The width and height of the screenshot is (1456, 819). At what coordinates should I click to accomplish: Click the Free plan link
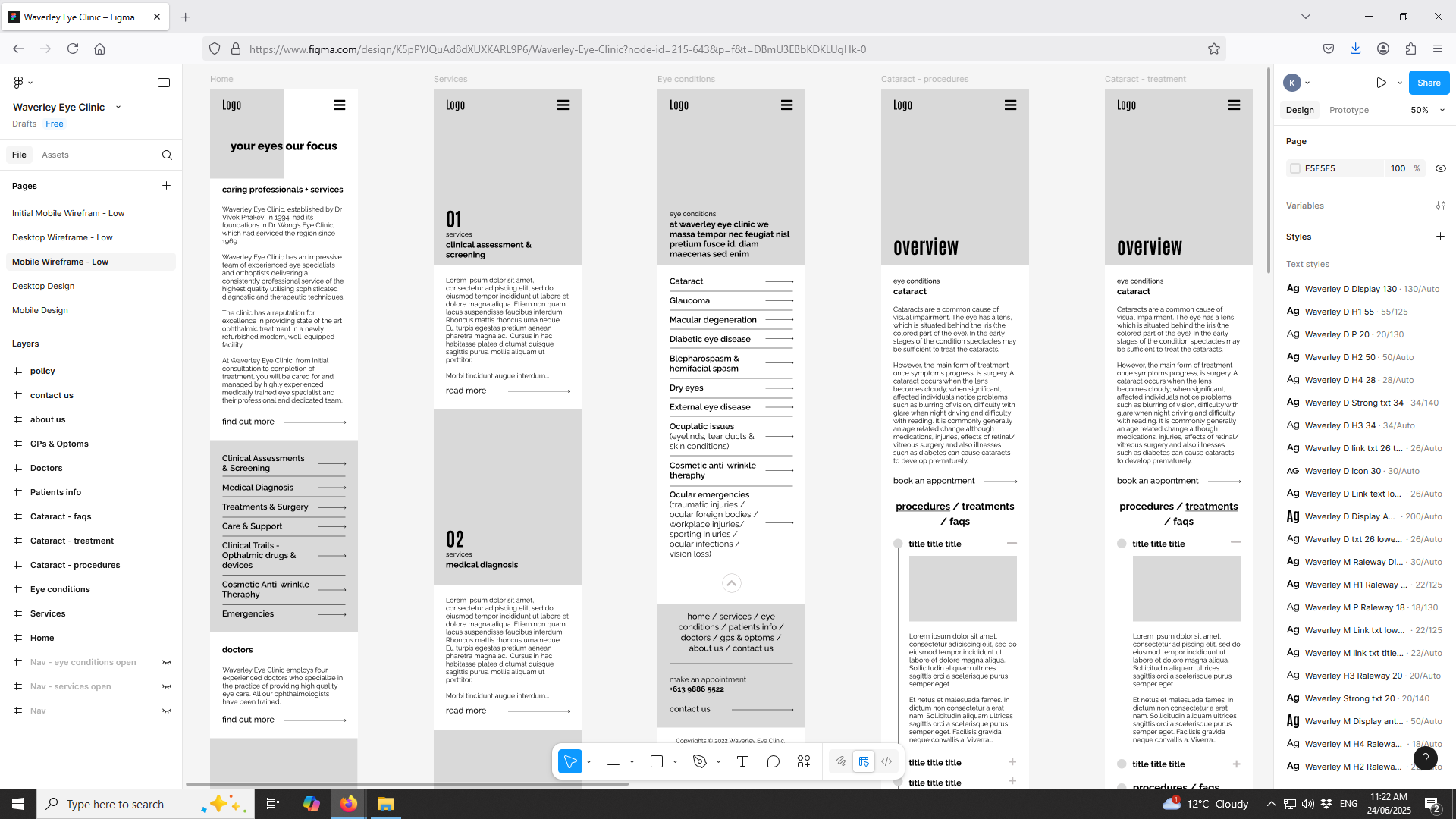point(55,124)
